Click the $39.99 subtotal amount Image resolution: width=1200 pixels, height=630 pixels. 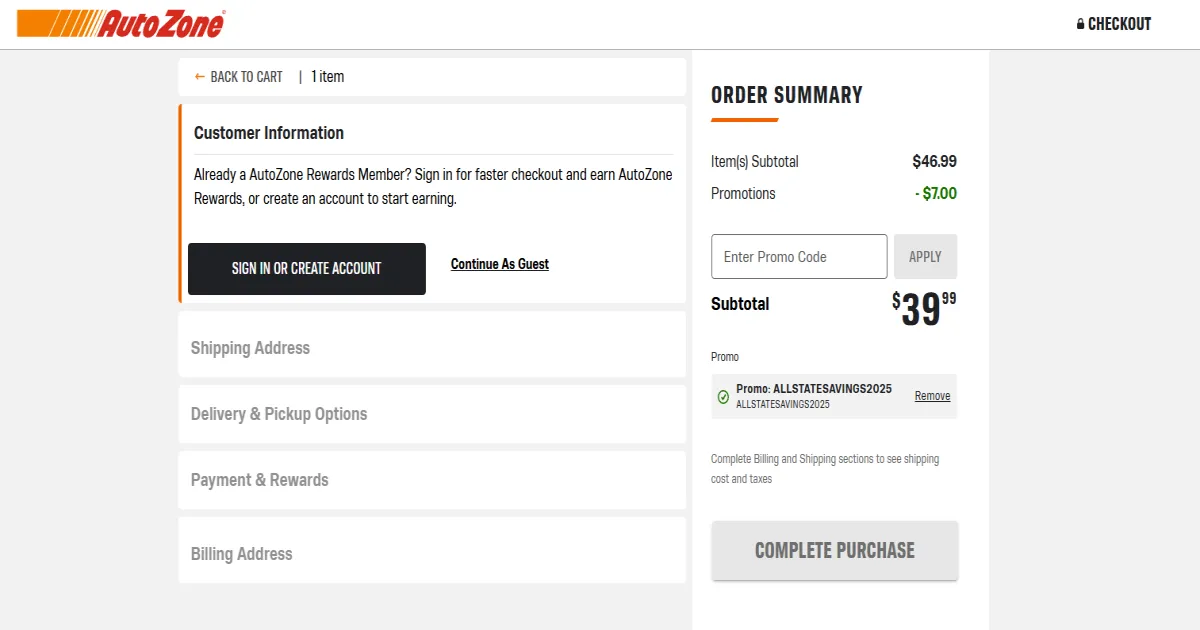924,308
